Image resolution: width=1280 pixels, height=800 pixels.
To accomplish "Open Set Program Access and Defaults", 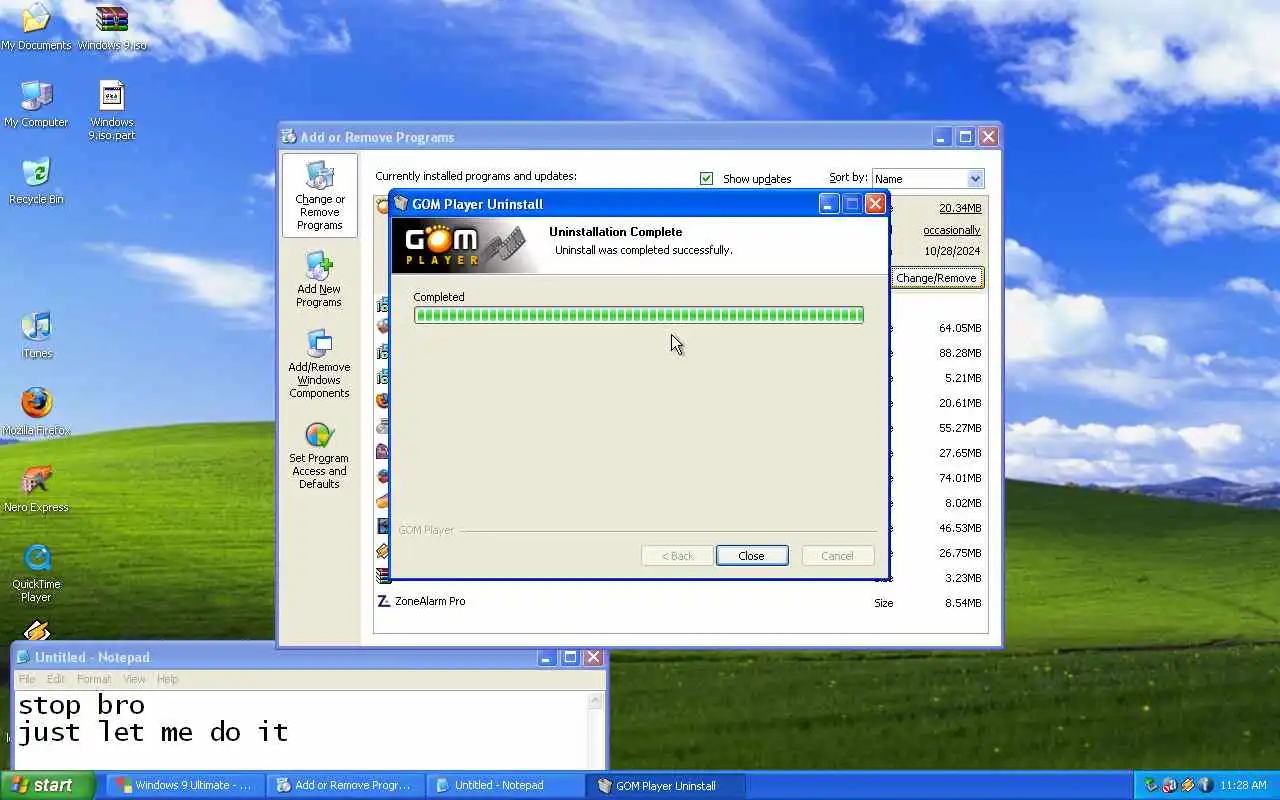I will [319, 456].
